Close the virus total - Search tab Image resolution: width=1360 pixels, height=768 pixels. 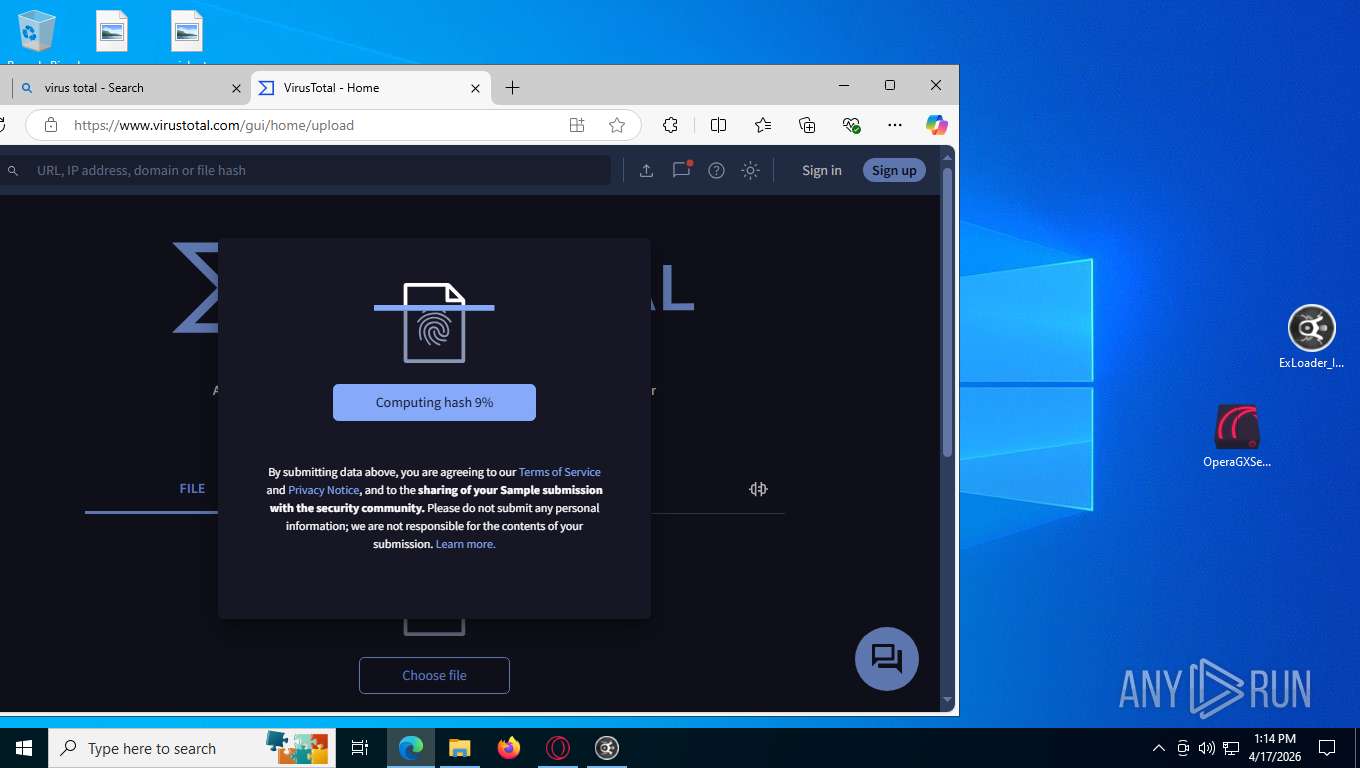point(236,88)
